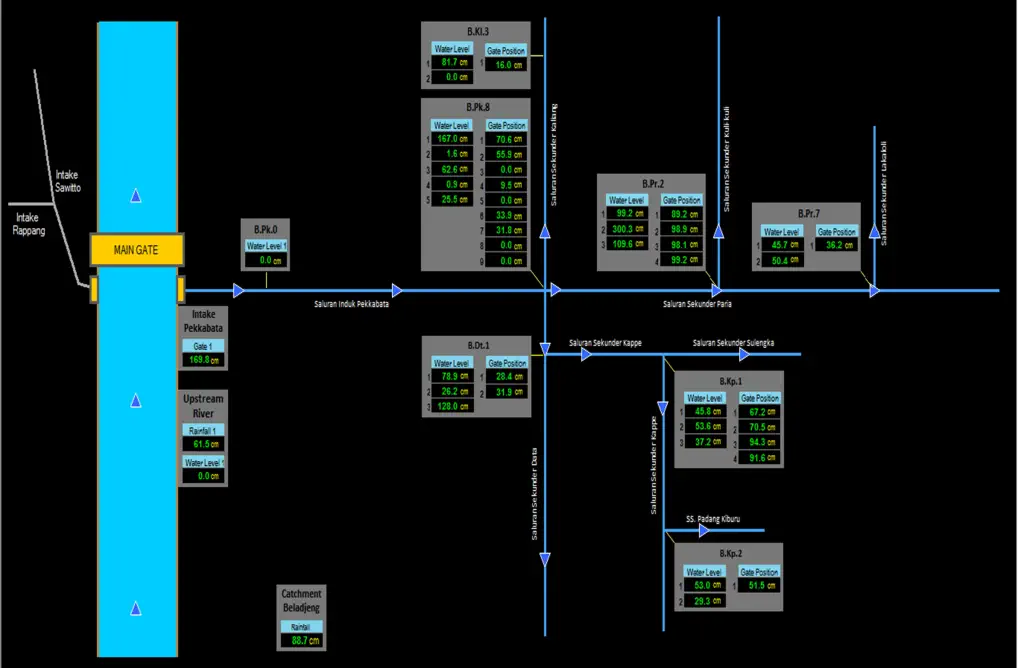Click the top-most flow arrow in the river
The height and width of the screenshot is (668, 1018).
click(136, 197)
